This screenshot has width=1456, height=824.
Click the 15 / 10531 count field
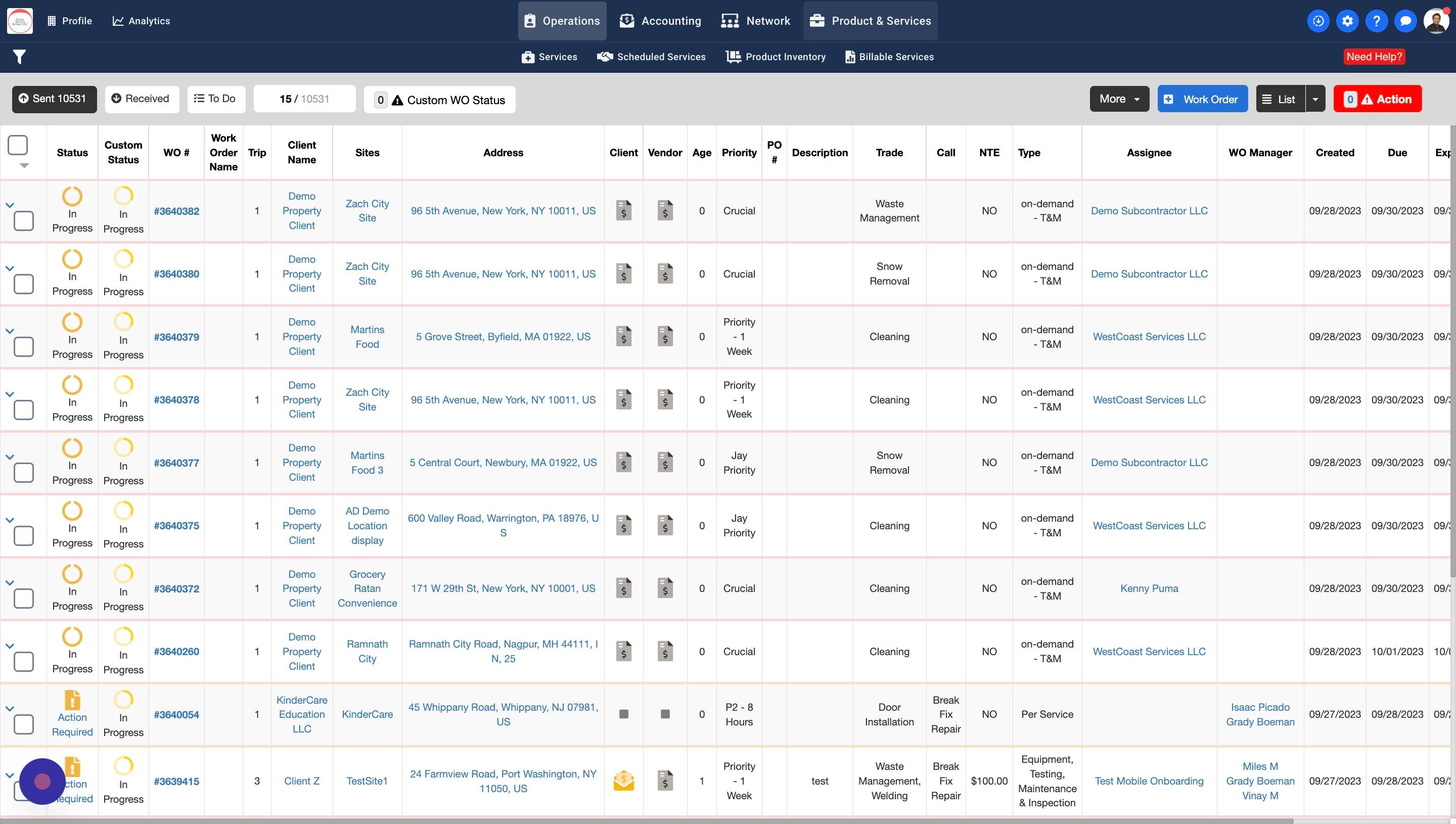304,99
